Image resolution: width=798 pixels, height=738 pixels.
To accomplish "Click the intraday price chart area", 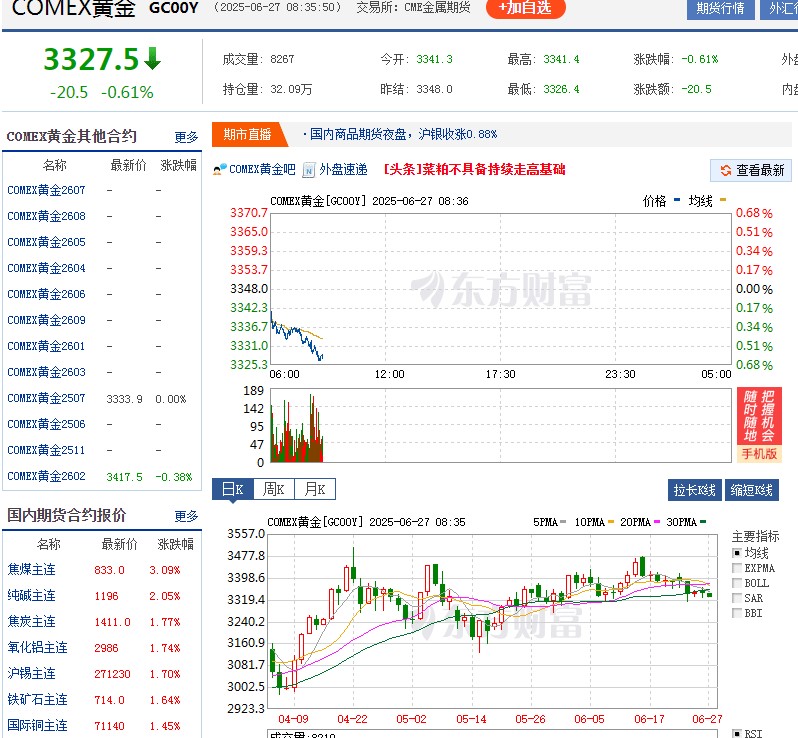I will (501, 289).
